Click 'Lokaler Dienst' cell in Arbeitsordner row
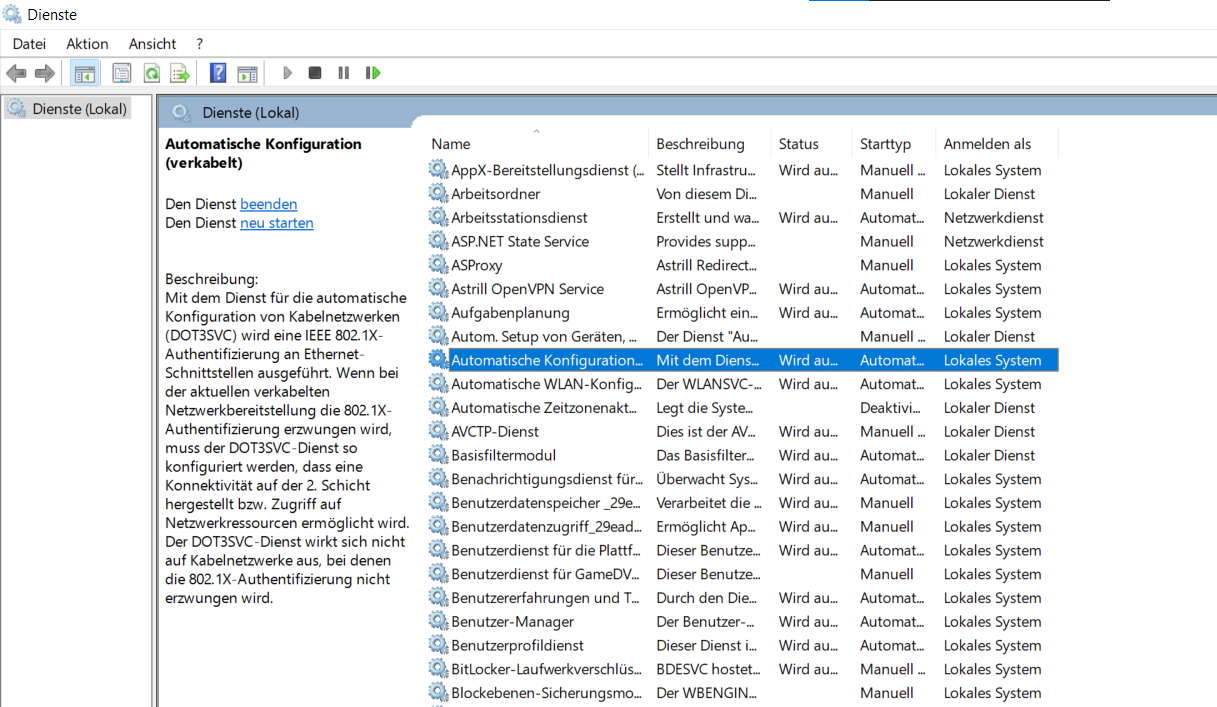This screenshot has height=707, width=1217. coord(990,194)
